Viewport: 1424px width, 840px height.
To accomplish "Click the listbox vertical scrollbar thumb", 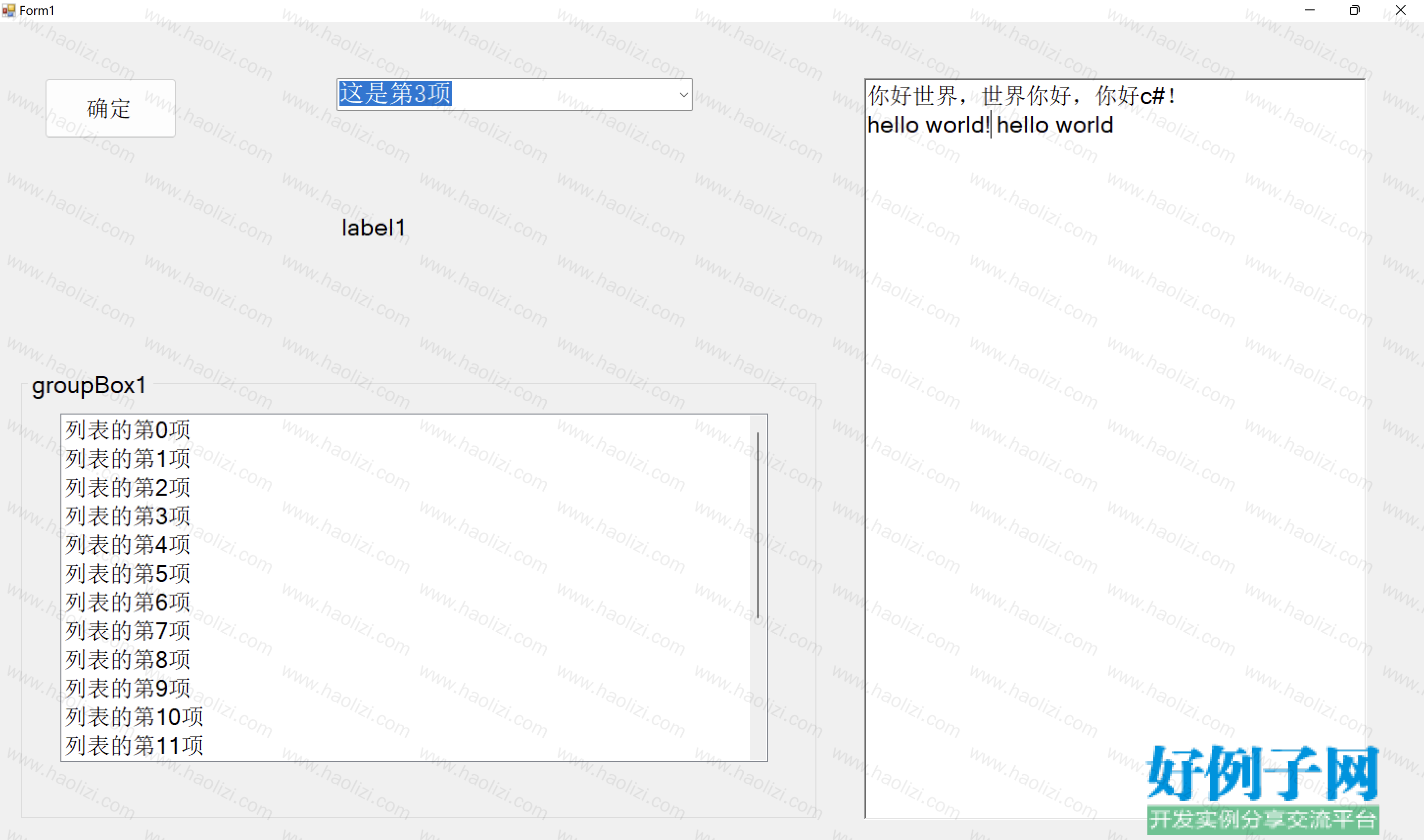I will click(x=758, y=525).
